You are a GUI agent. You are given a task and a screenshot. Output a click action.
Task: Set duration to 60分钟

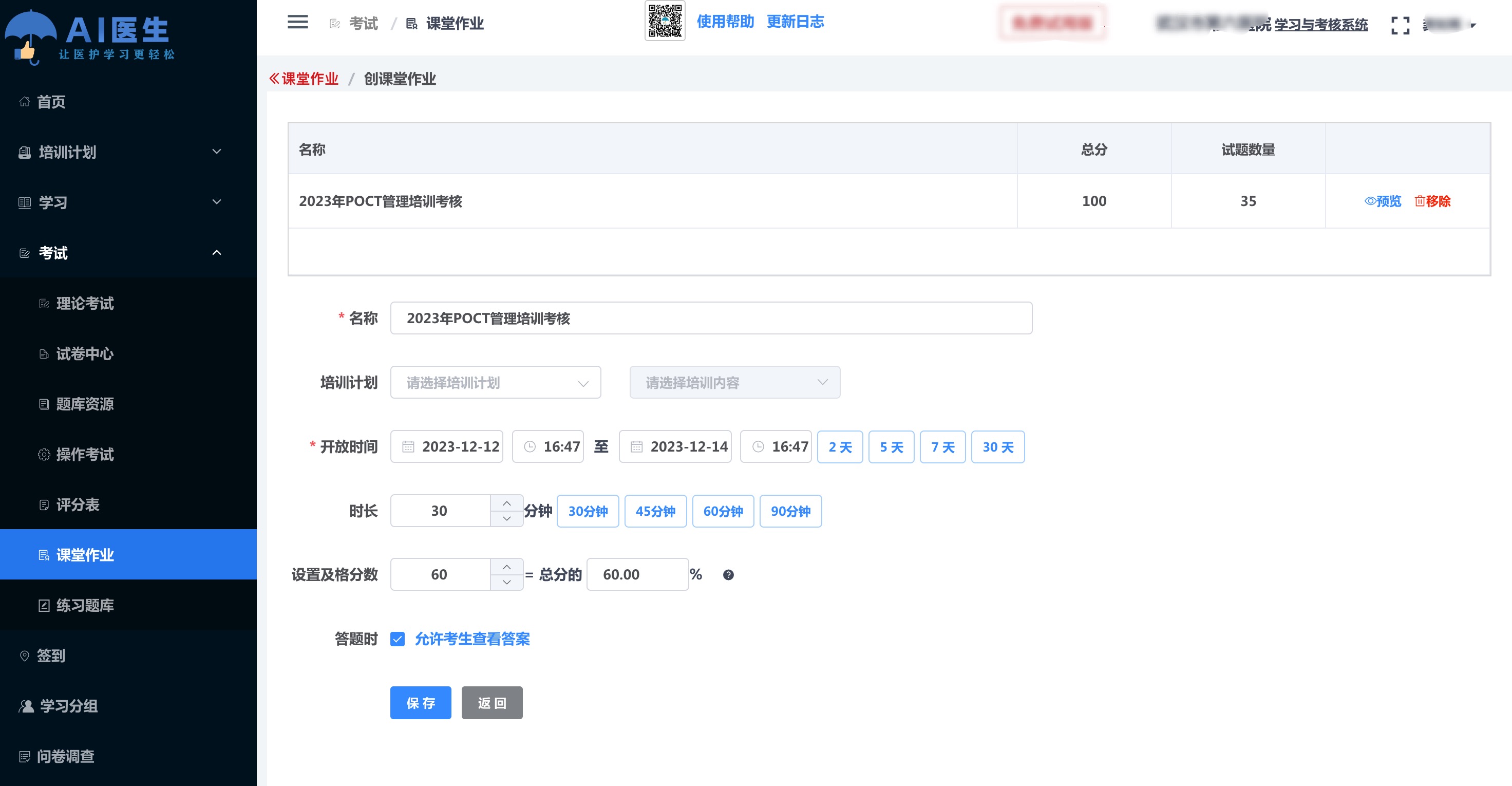[x=723, y=511]
